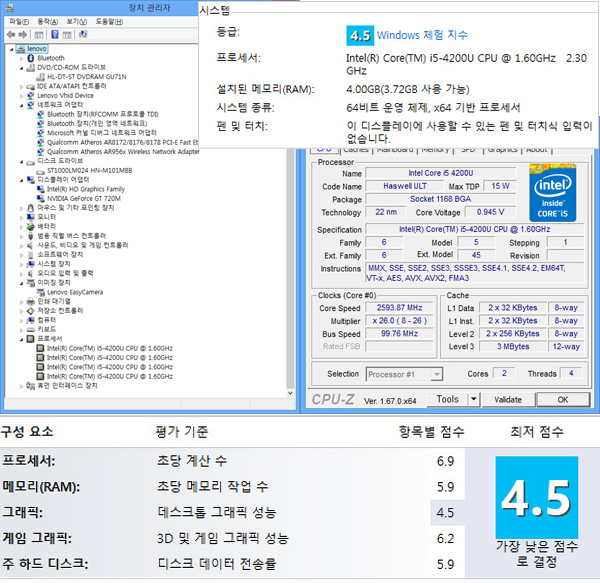Click the 사운드, 비디오 및 게임 컨트롤러 speaker icon
This screenshot has width=600, height=583.
[31, 245]
